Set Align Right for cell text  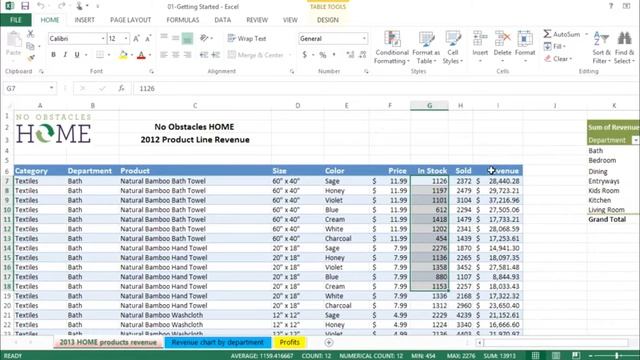(187, 55)
